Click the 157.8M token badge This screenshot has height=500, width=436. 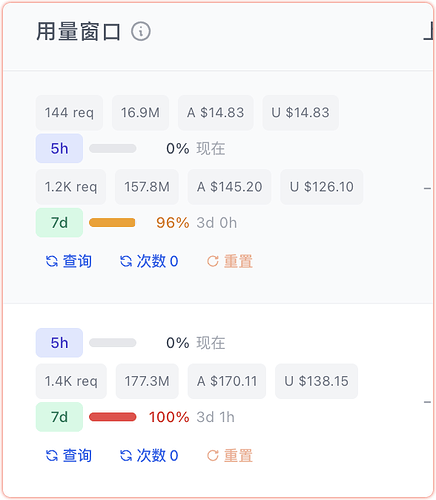pyautogui.click(x=147, y=187)
